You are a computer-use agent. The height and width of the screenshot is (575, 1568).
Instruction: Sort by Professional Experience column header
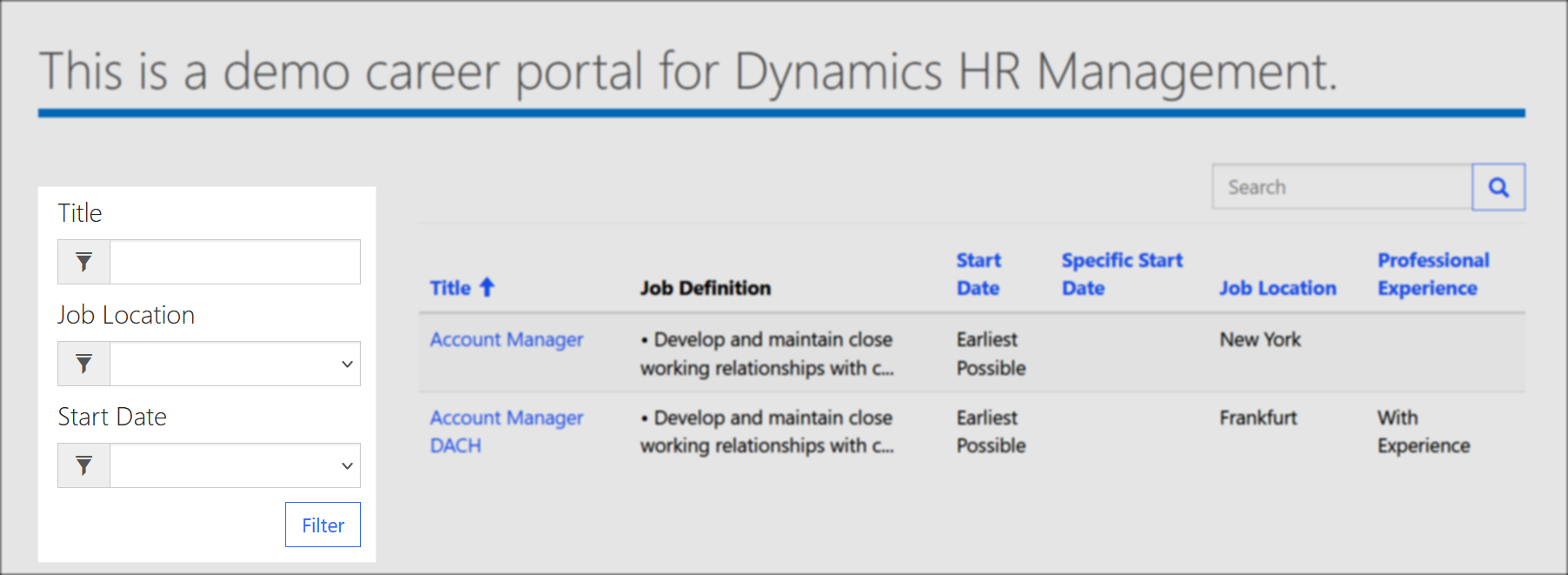(x=1432, y=274)
